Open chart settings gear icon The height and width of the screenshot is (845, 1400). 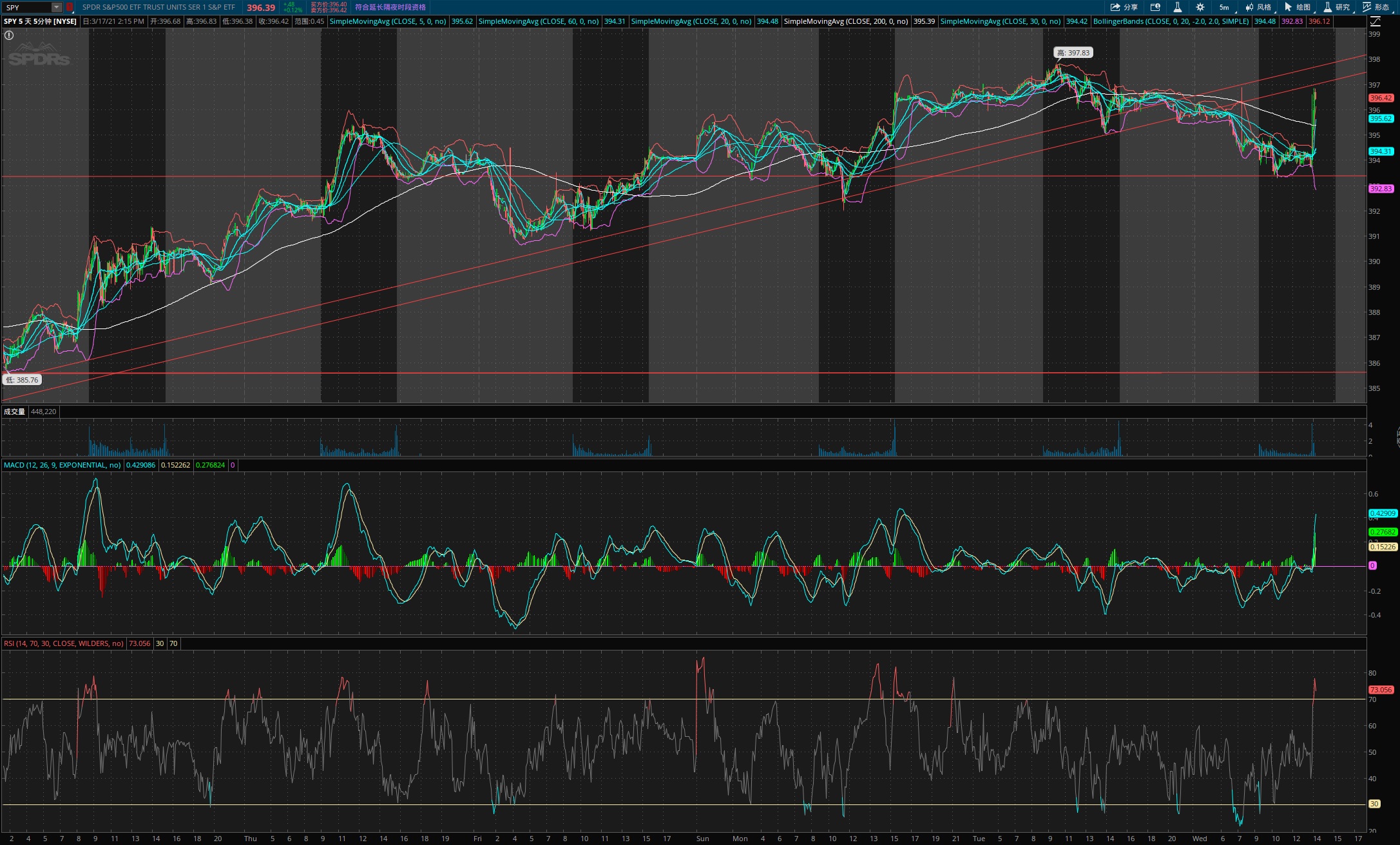1200,7
